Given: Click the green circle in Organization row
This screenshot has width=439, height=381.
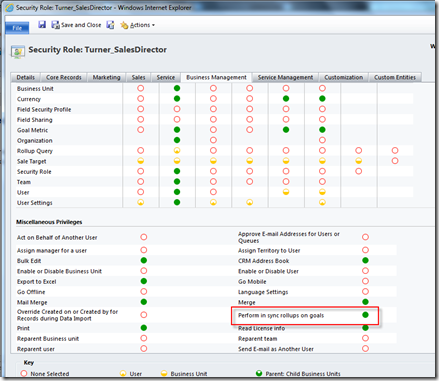Looking at the screenshot, I should click(x=177, y=140).
